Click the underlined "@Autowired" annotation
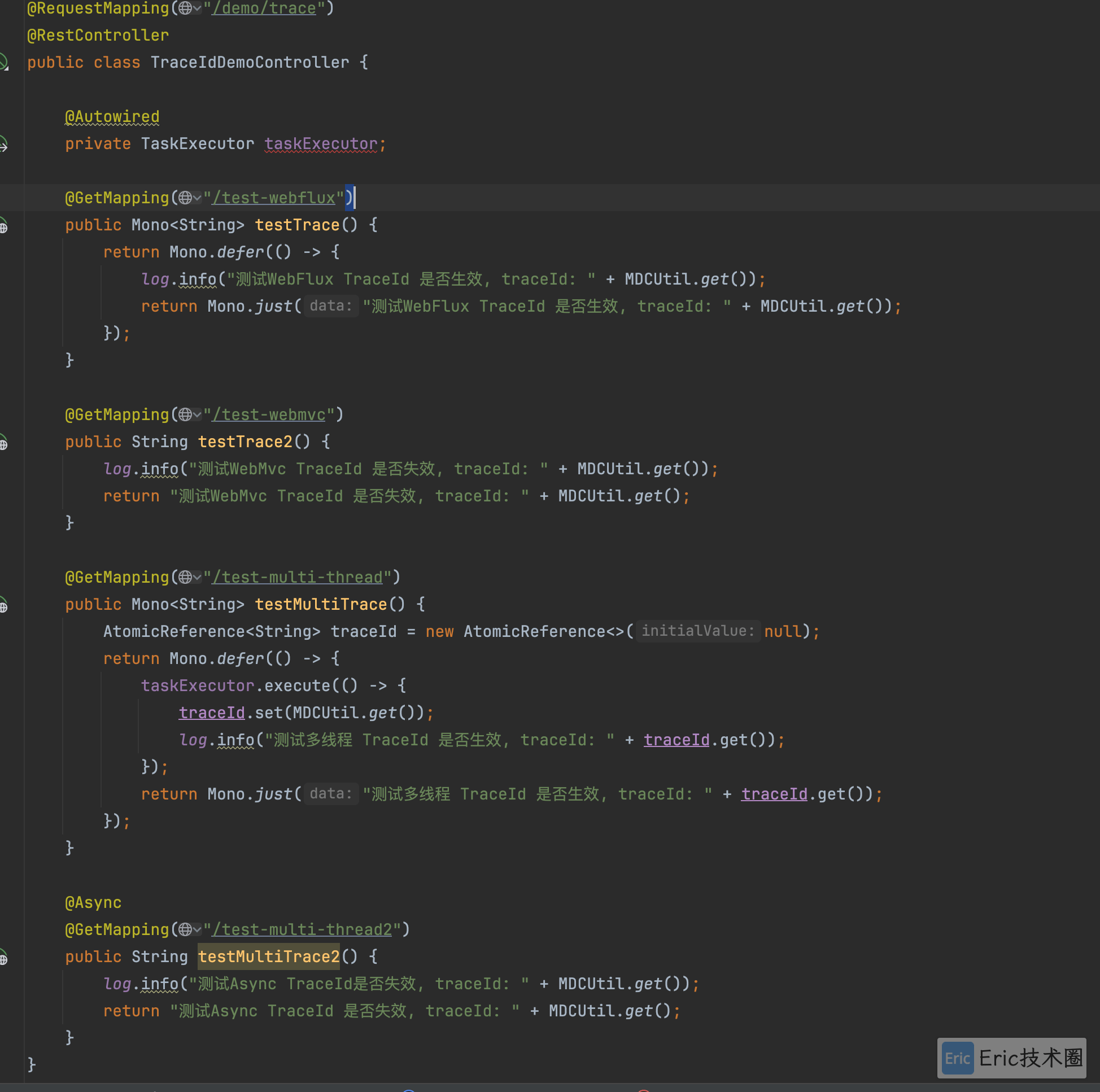Image resolution: width=1100 pixels, height=1092 pixels. (x=112, y=117)
